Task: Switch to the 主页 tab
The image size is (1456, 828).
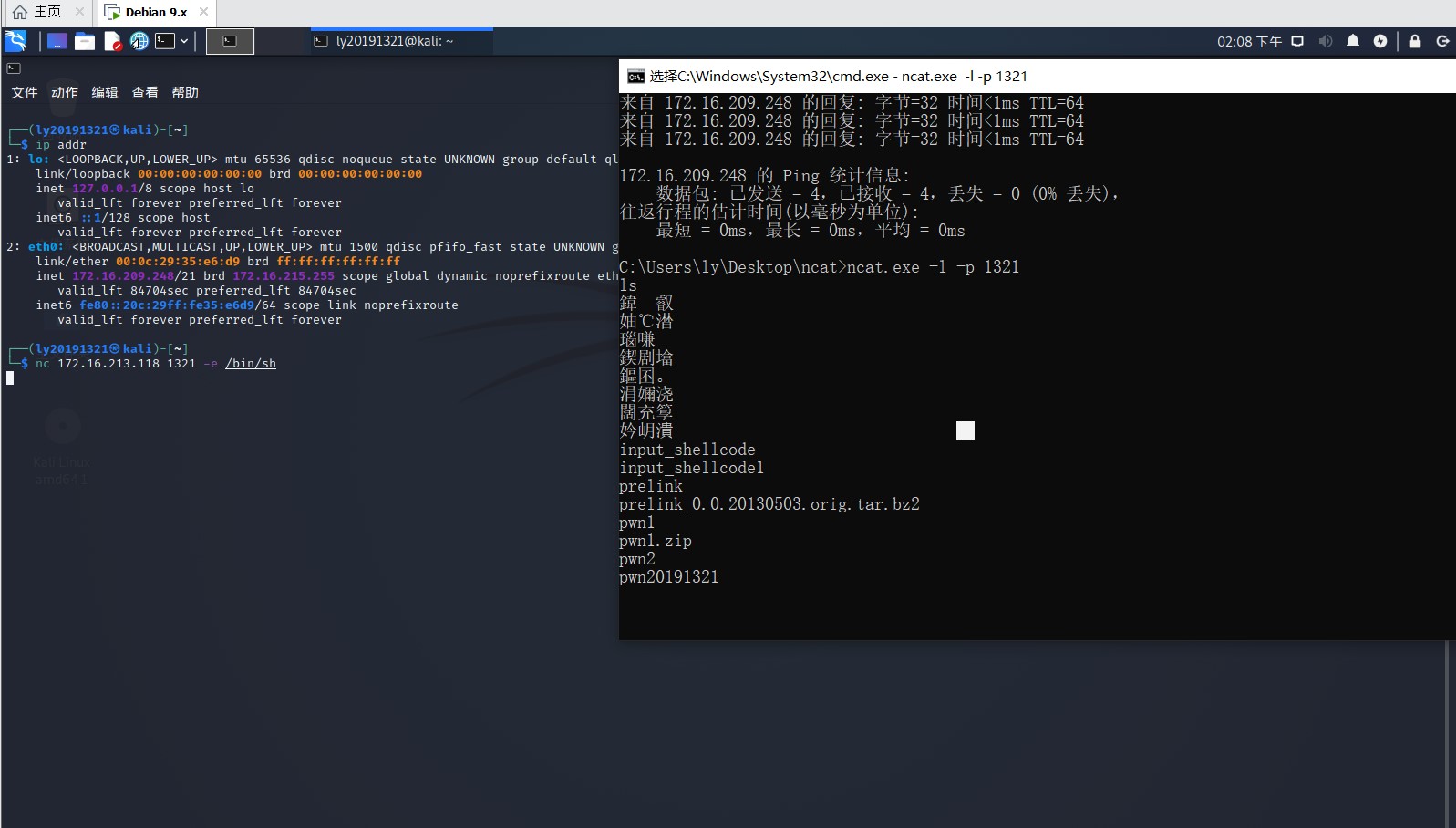Action: coord(47,12)
